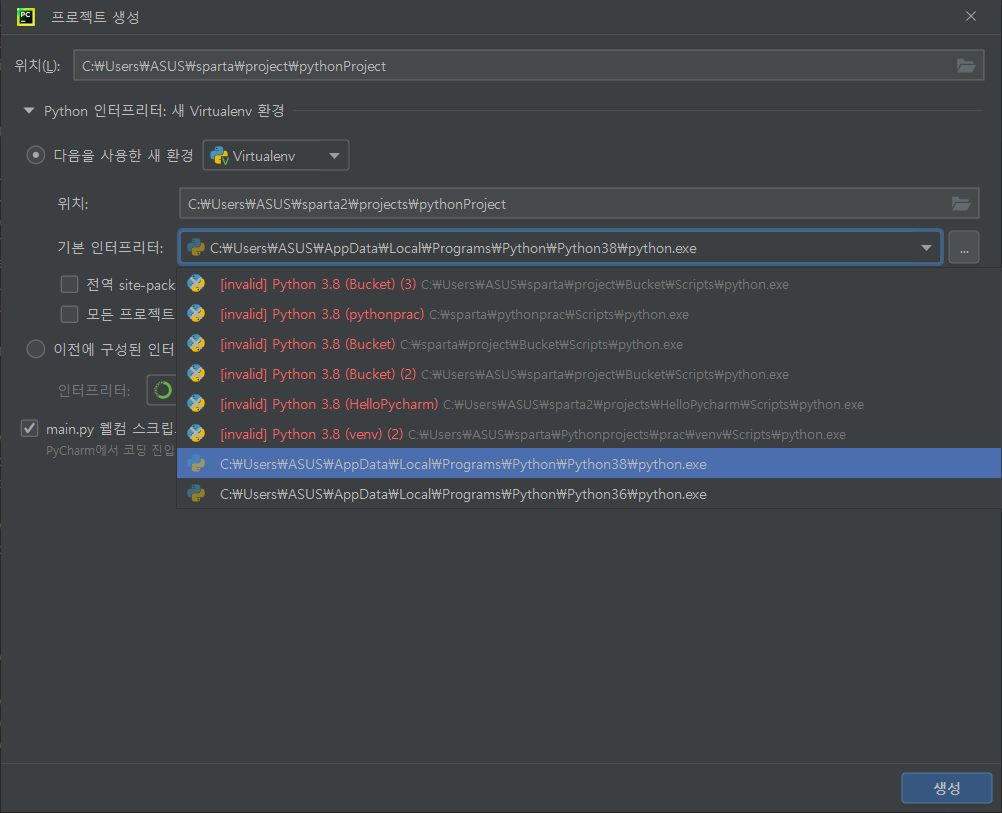Viewport: 1002px width, 813px height.
Task: Browse folder for virtualenv location field
Action: point(960,204)
